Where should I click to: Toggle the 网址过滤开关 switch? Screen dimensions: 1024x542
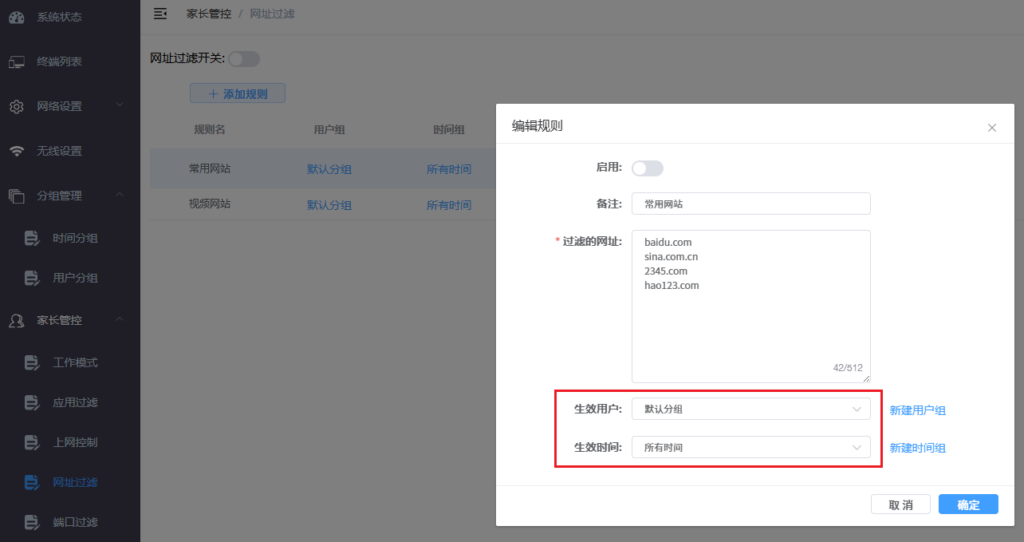tap(244, 59)
